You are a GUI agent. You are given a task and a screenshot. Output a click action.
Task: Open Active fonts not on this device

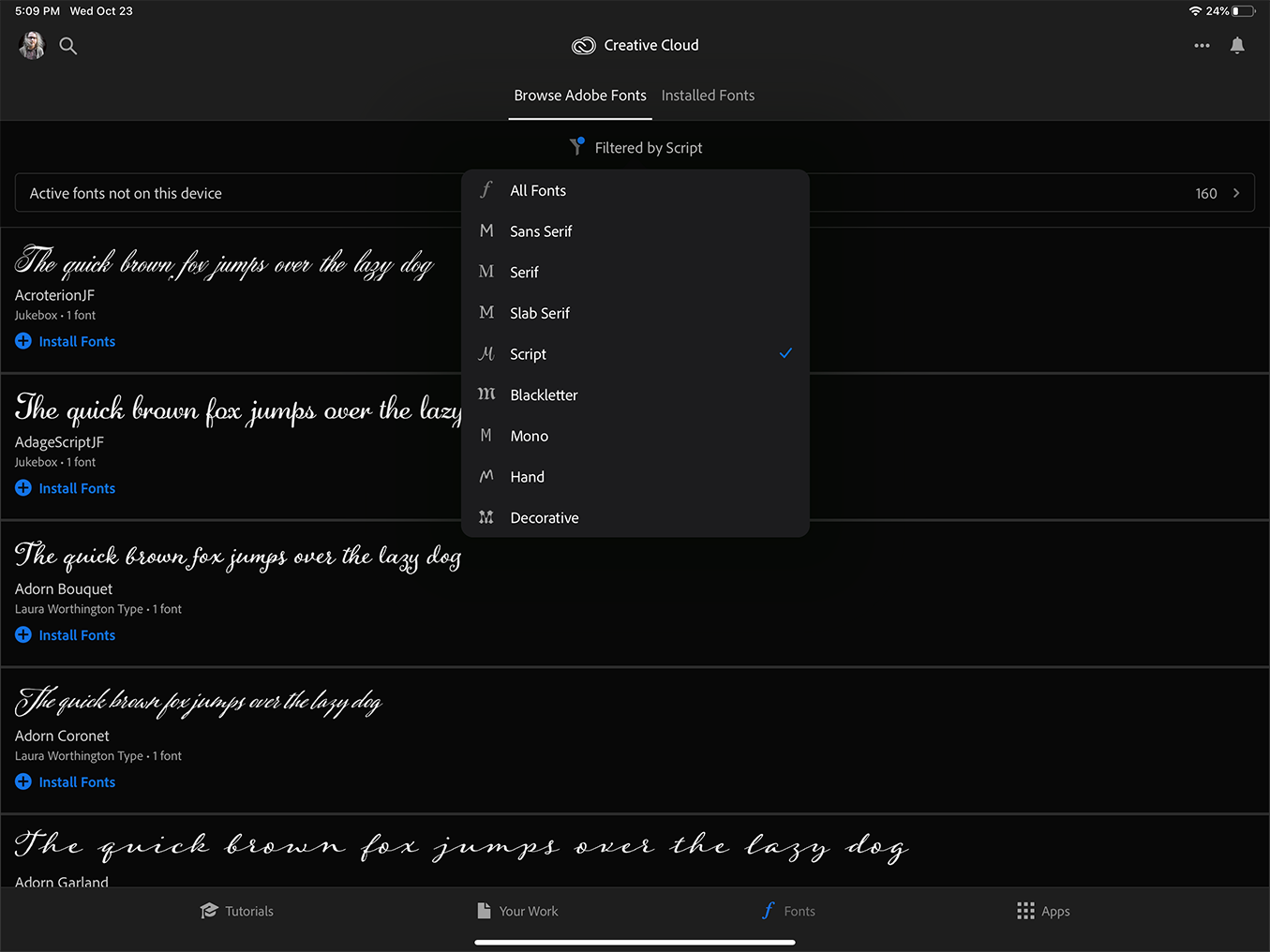pyautogui.click(x=635, y=193)
